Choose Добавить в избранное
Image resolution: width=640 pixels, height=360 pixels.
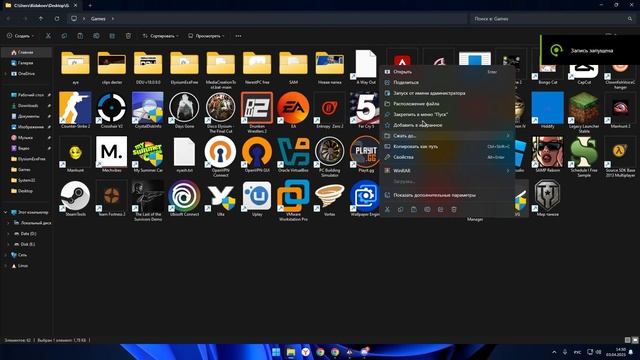pyautogui.click(x=447, y=125)
